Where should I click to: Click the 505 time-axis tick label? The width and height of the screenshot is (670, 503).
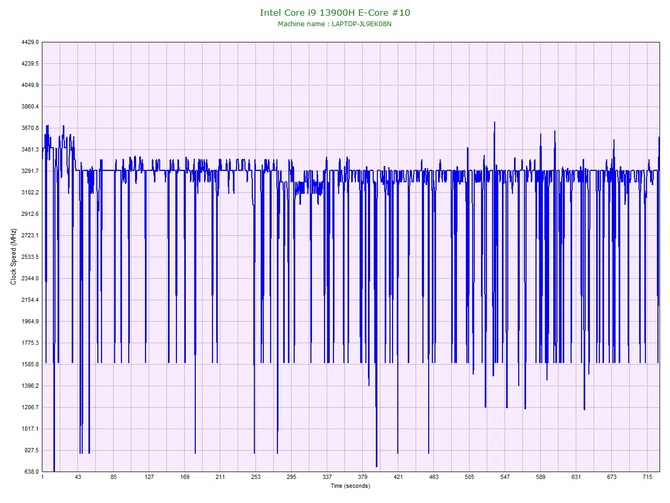(x=469, y=477)
